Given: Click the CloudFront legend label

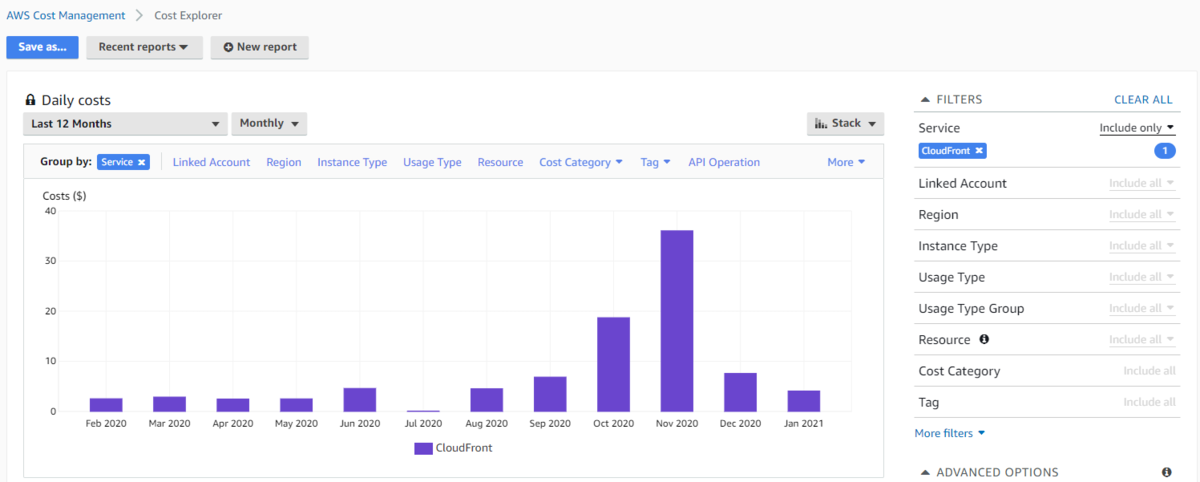Looking at the screenshot, I should (464, 448).
